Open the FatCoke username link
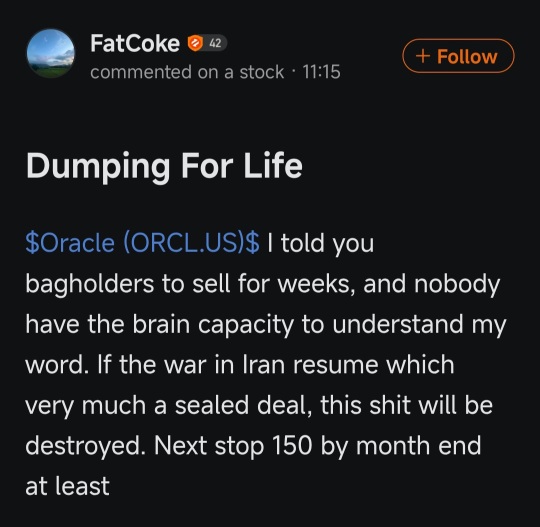The image size is (540, 527). click(135, 43)
